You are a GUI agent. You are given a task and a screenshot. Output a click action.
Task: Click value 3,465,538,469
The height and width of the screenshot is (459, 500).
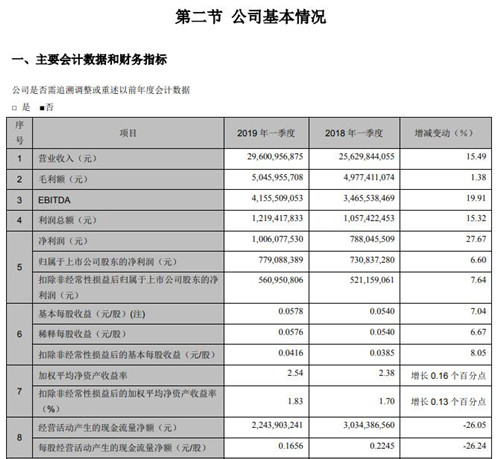point(369,198)
